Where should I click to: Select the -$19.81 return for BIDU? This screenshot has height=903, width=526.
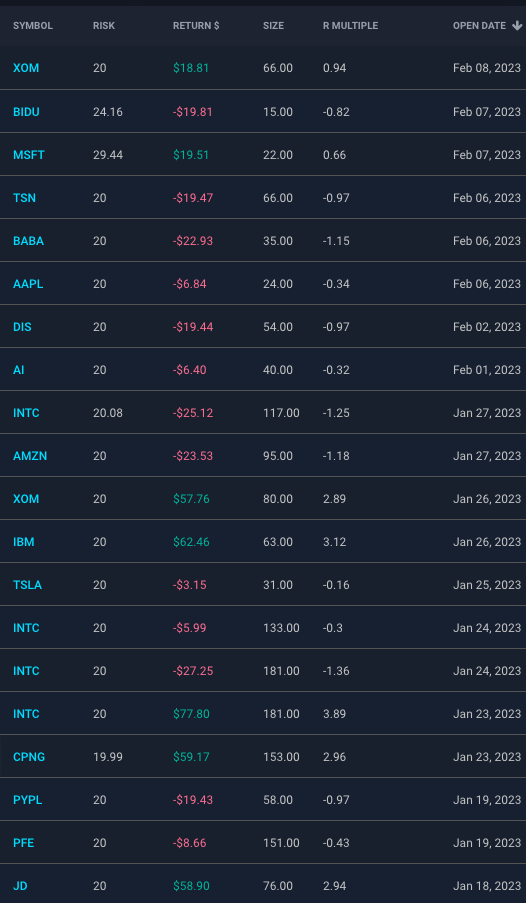[192, 112]
